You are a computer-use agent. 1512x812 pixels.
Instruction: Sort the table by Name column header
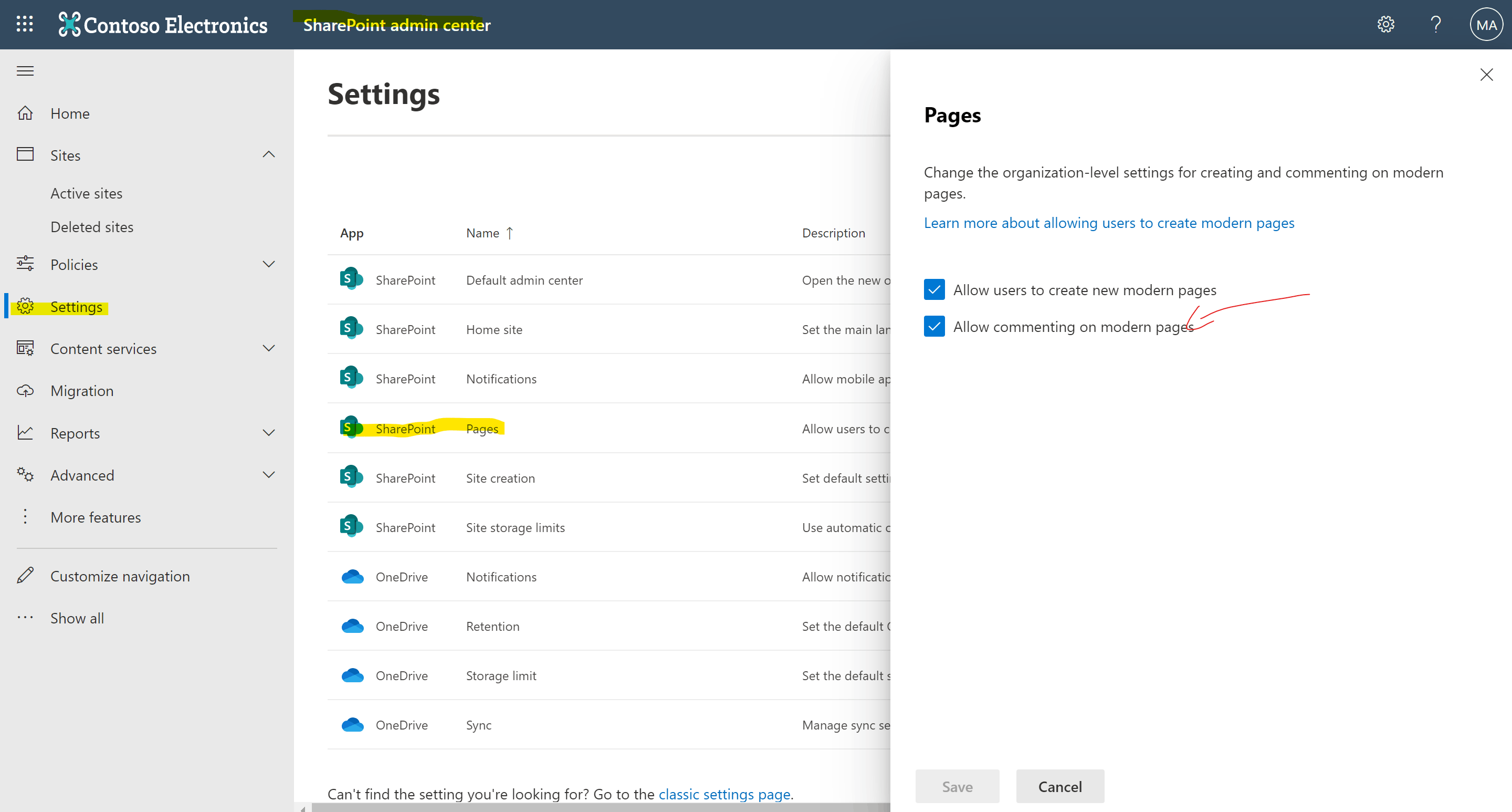click(x=482, y=233)
